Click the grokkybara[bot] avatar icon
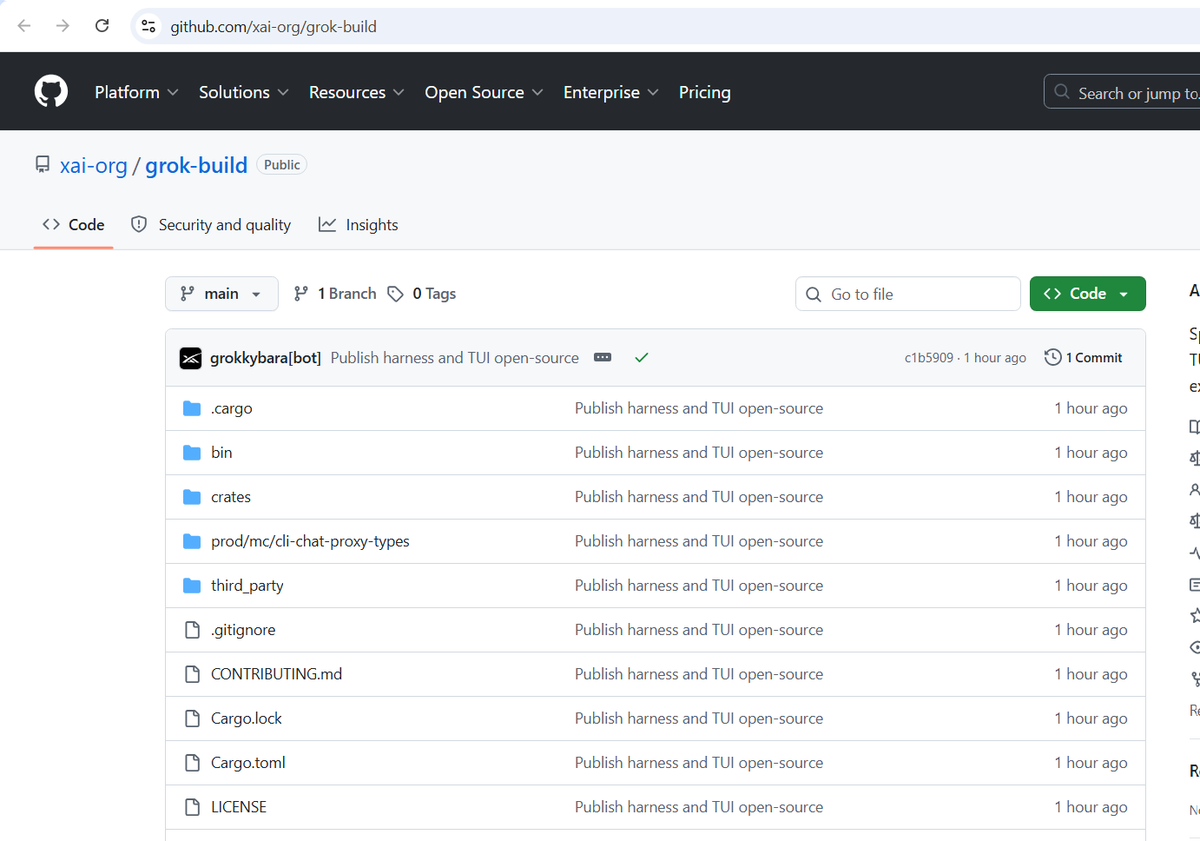1200x841 pixels. point(191,358)
